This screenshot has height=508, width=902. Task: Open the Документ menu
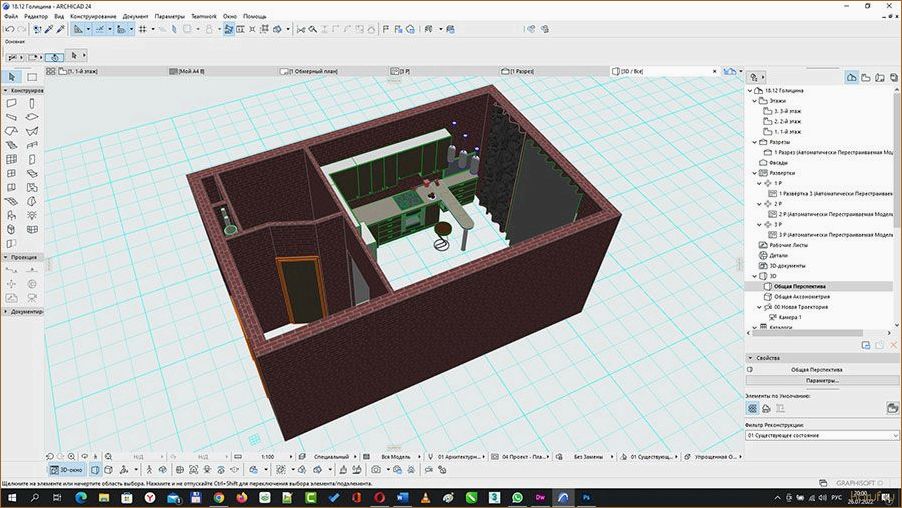coord(135,16)
